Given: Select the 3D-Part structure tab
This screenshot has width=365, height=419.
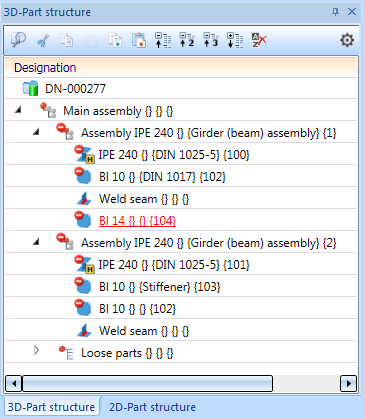Looking at the screenshot, I should (51, 407).
